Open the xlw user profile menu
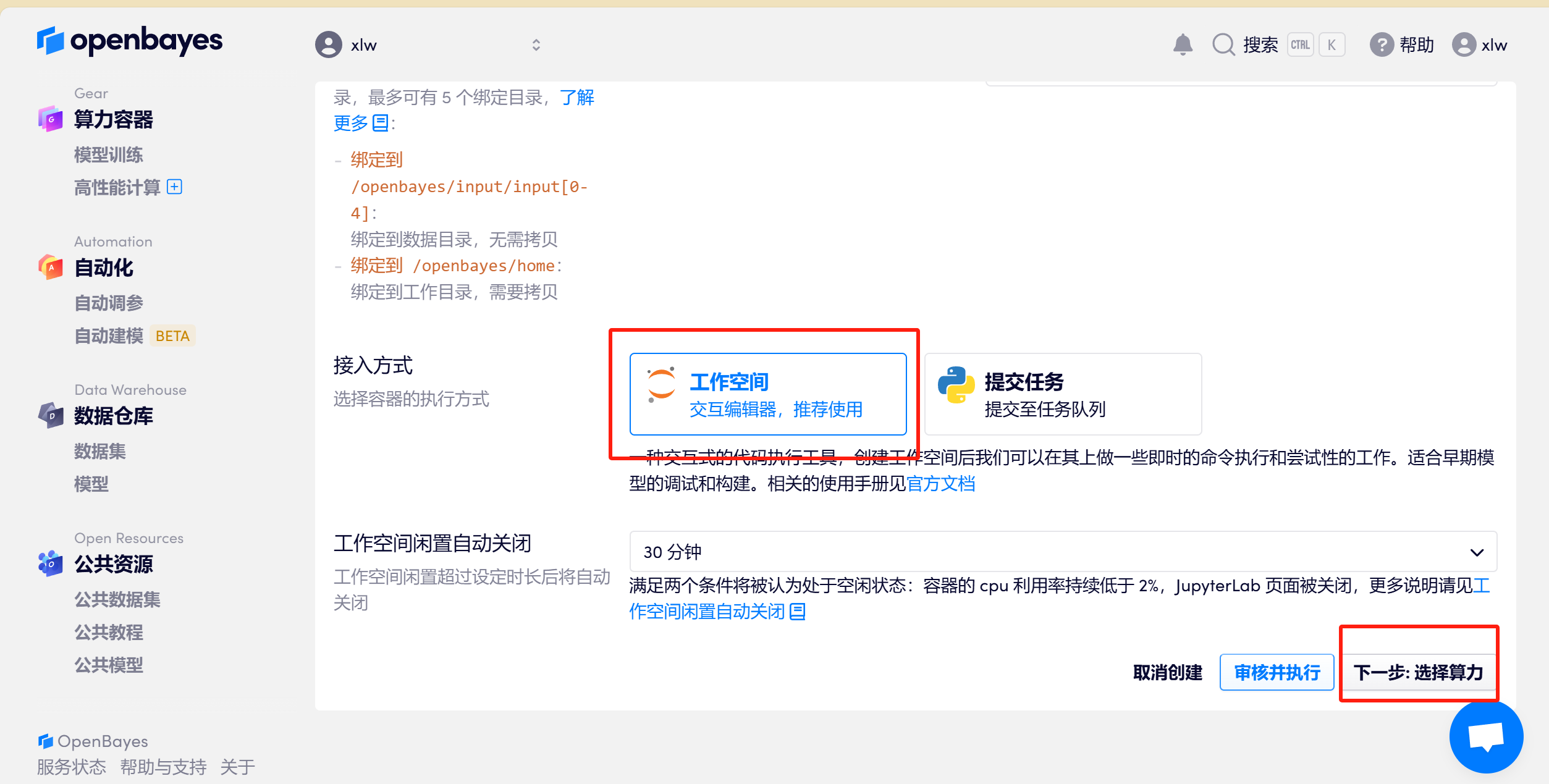Screen dimensions: 1549x784 (1480, 45)
